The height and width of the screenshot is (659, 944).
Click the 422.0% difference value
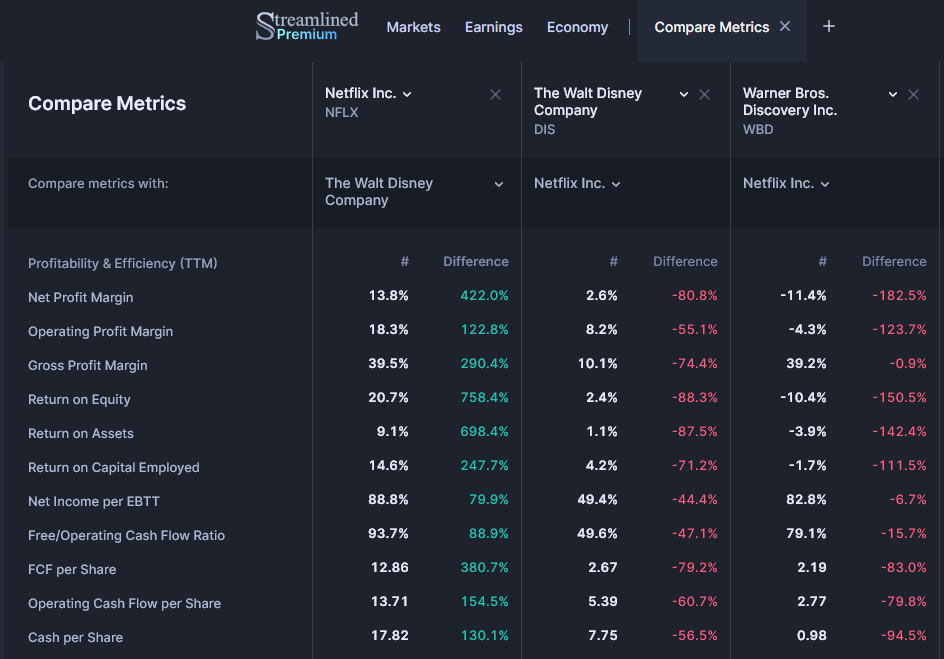tap(485, 295)
